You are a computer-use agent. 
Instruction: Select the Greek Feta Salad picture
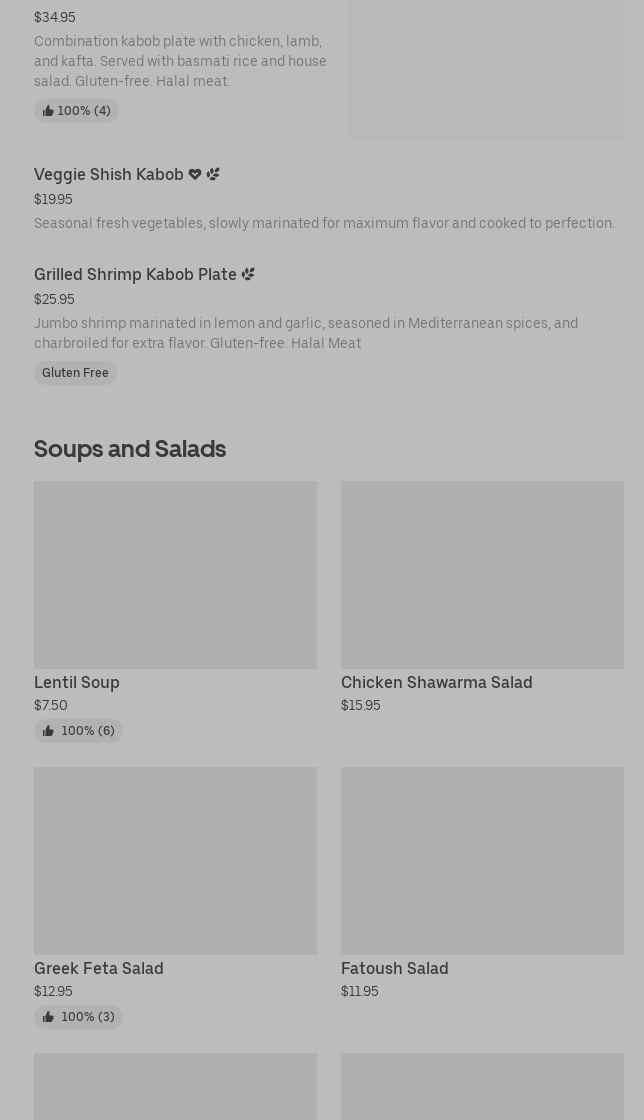click(x=175, y=861)
